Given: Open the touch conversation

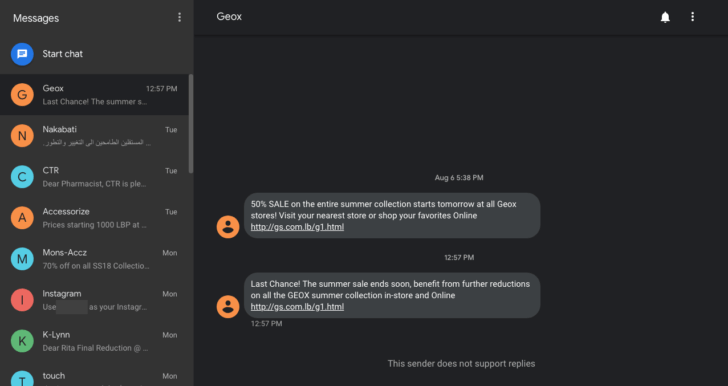Looking at the screenshot, I should [94, 376].
